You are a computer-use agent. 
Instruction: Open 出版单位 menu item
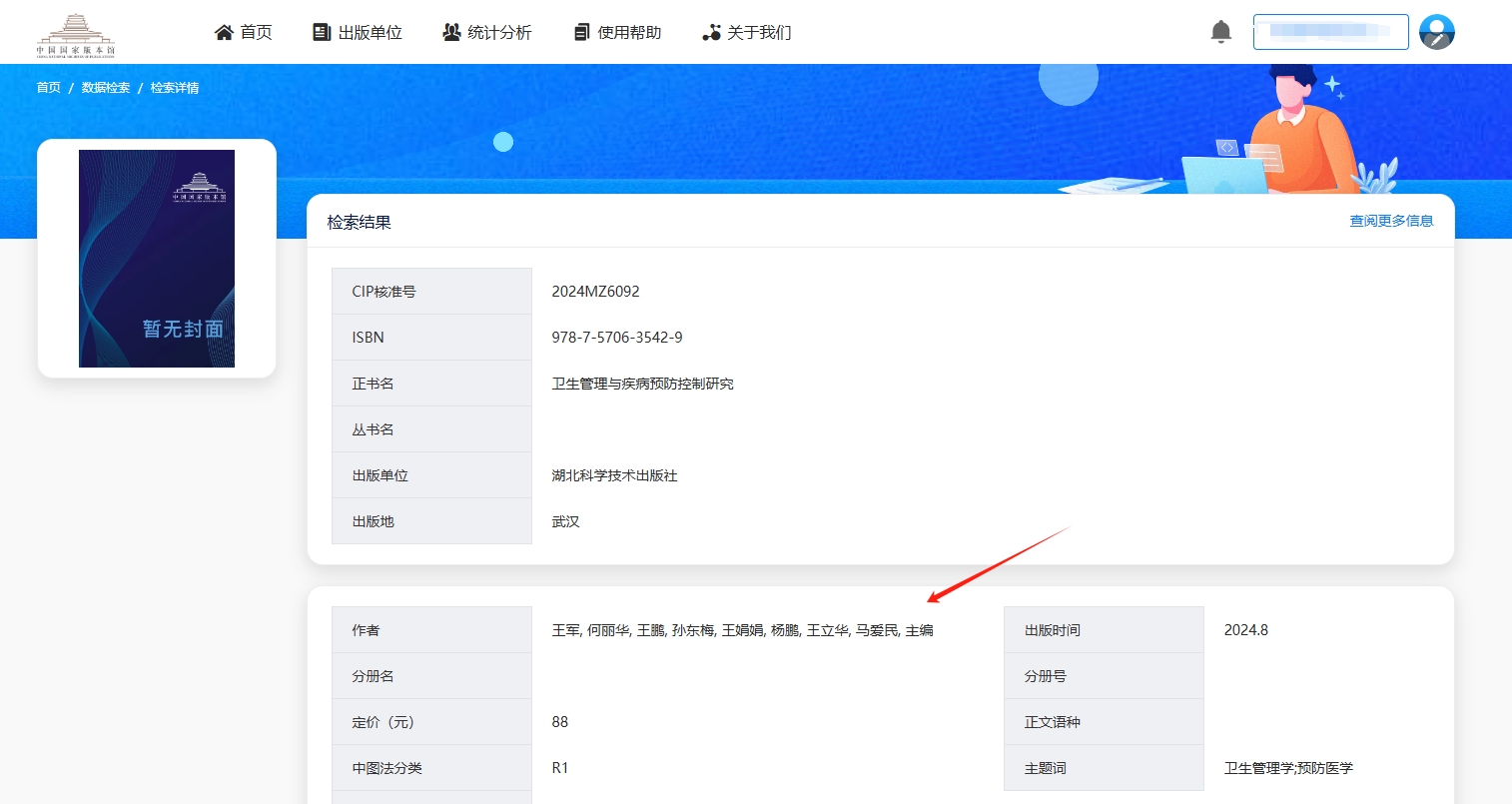click(371, 32)
